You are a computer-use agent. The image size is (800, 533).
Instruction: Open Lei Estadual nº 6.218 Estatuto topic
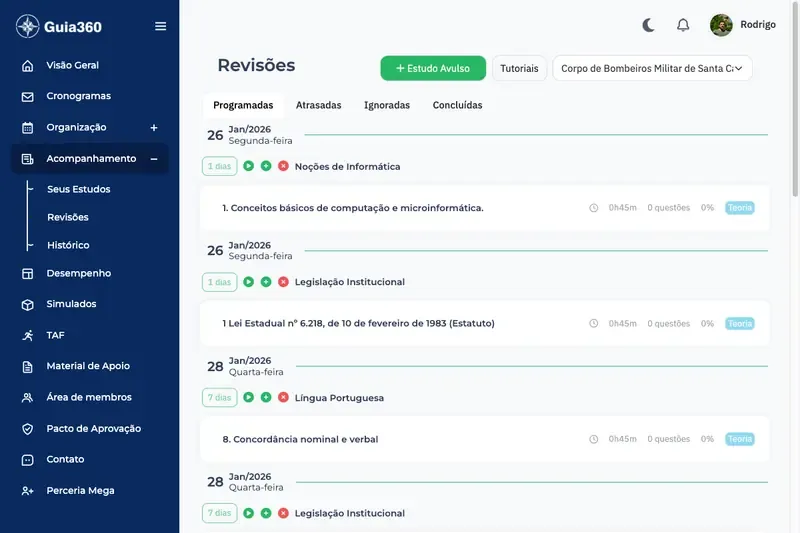[358, 323]
